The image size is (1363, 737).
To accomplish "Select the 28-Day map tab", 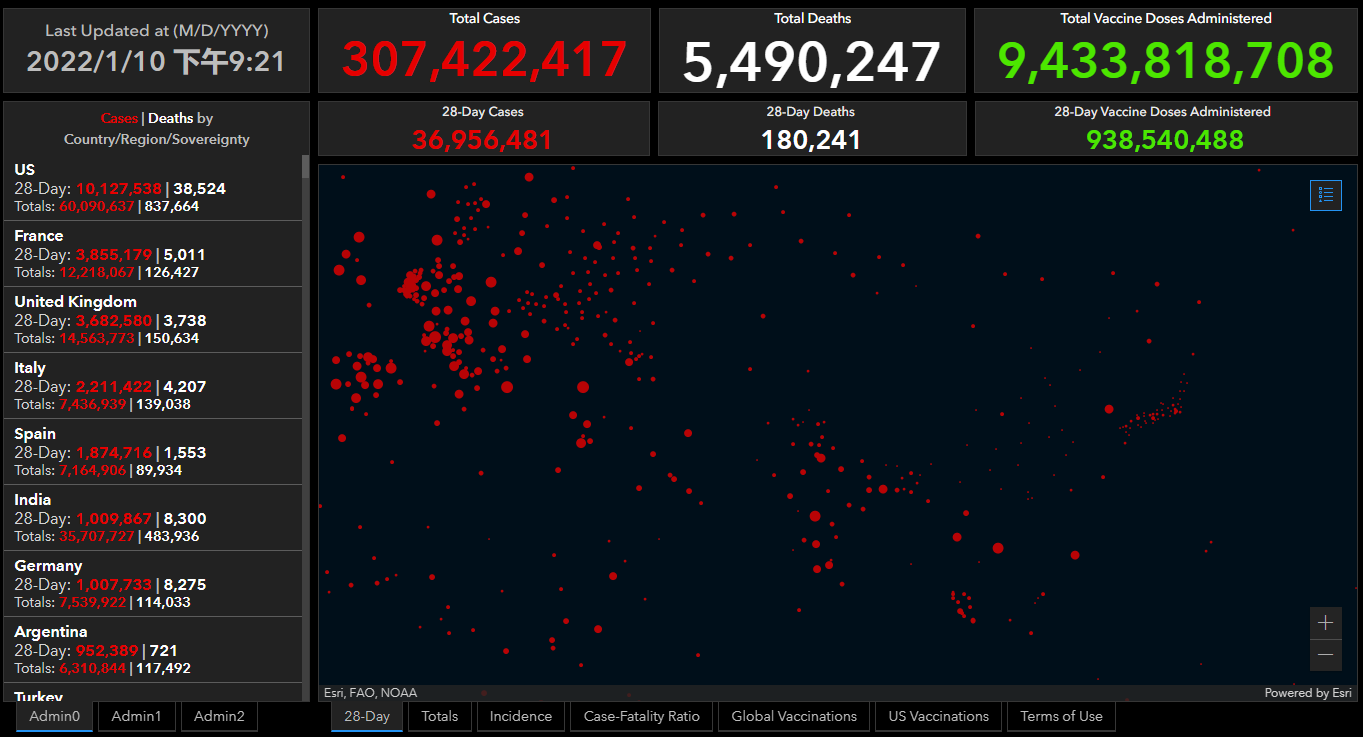I will point(367,716).
